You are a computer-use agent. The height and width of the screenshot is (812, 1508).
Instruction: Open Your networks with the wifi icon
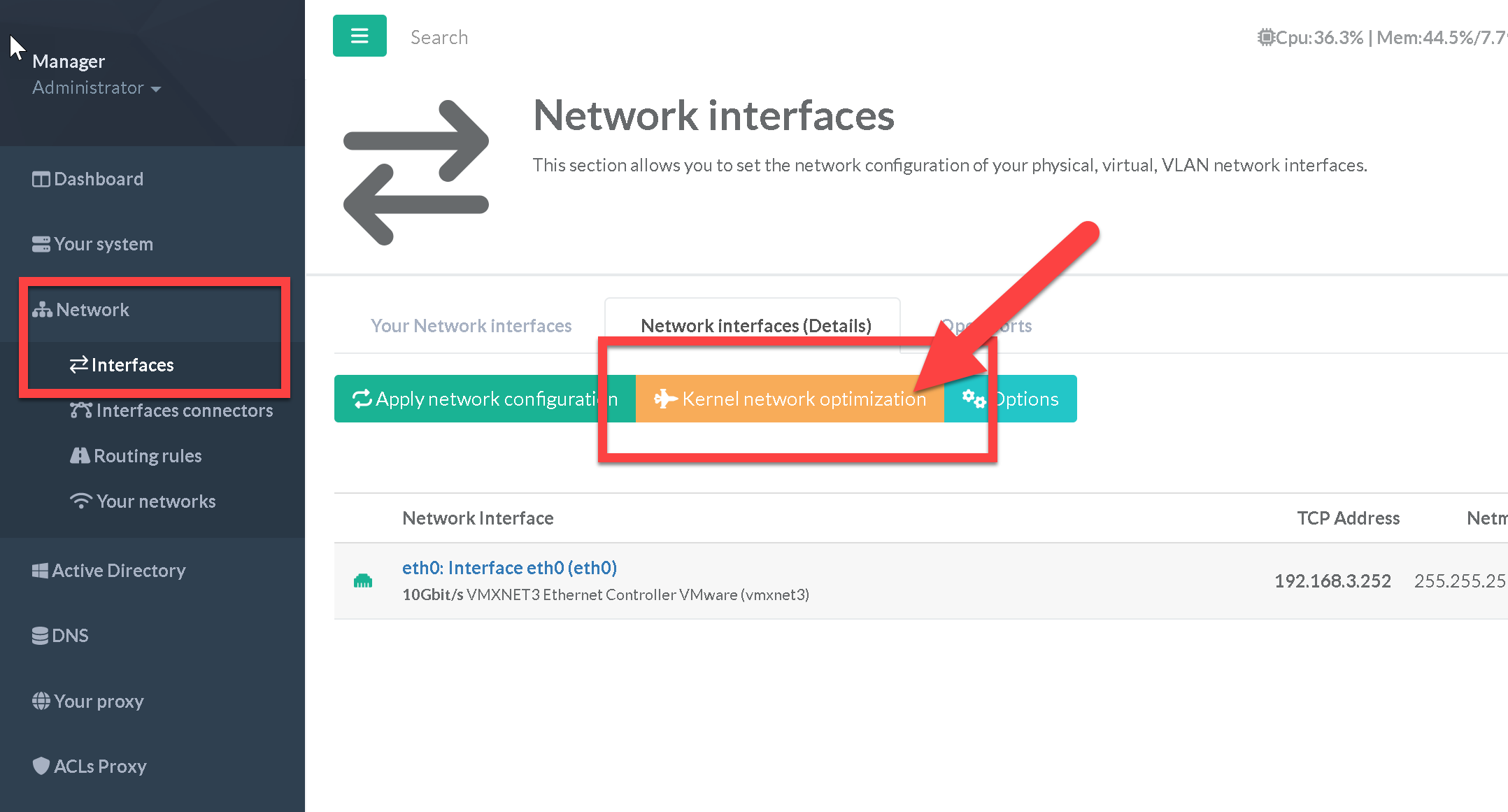pos(143,501)
